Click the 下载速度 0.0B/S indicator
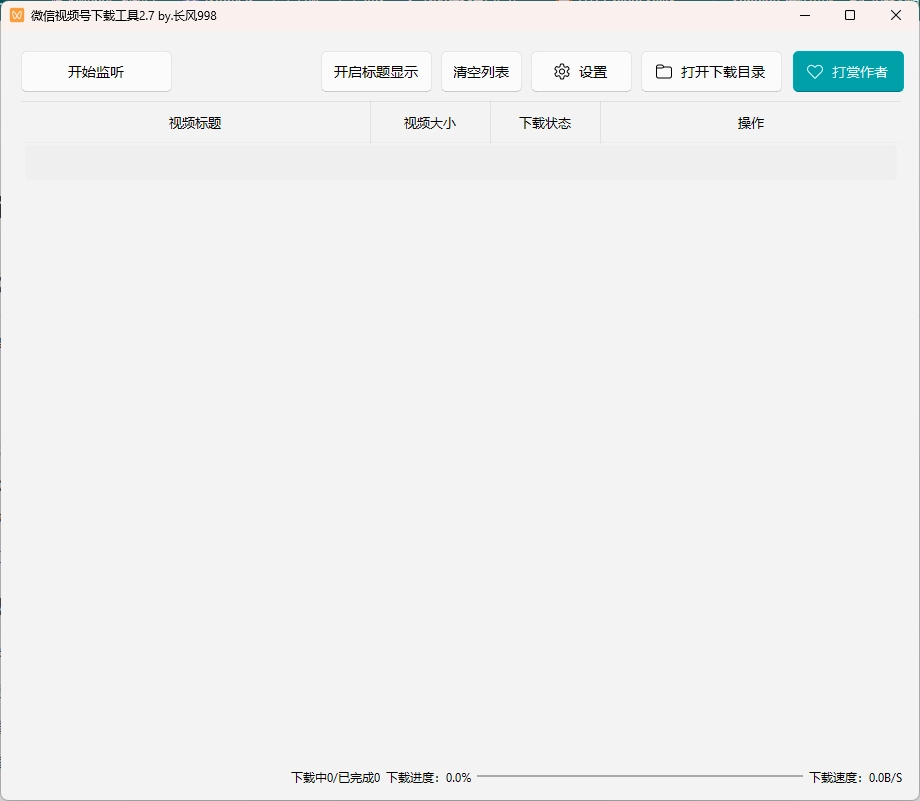The height and width of the screenshot is (801, 920). tap(855, 778)
